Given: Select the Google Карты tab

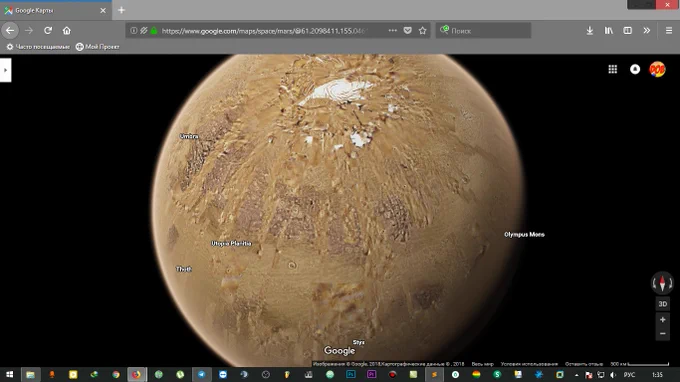Looking at the screenshot, I should tap(56, 10).
